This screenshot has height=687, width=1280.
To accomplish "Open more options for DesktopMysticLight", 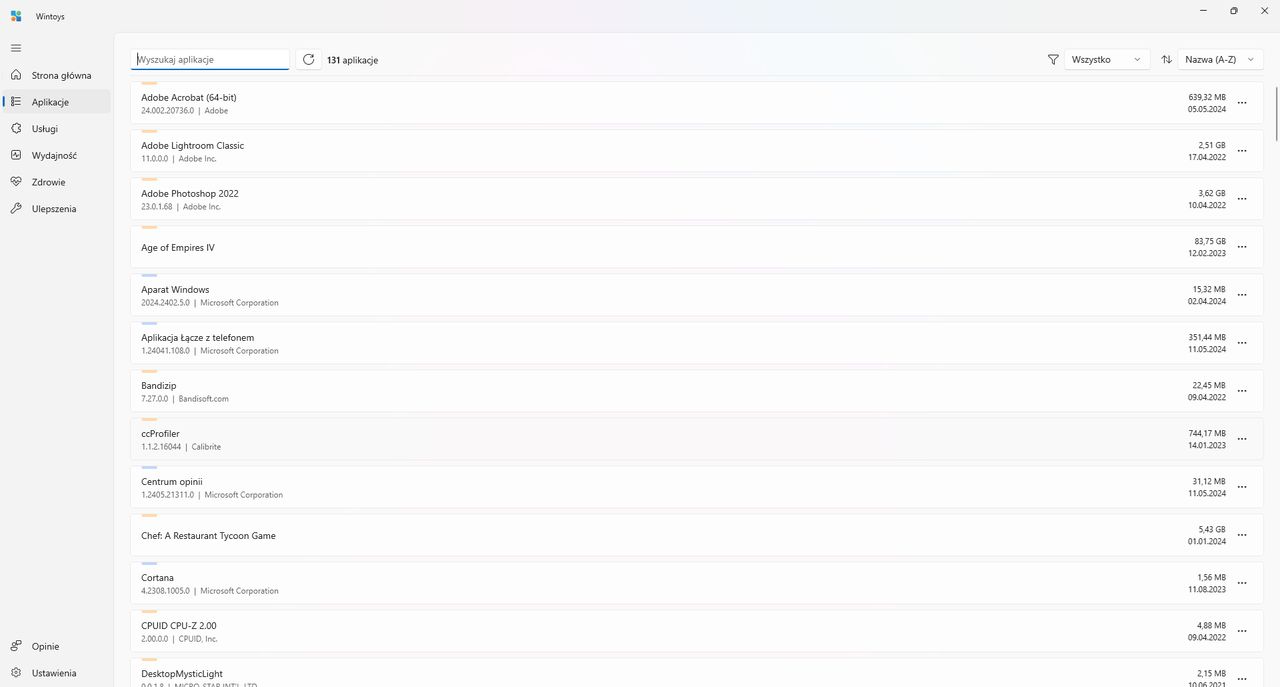I will pyautogui.click(x=1242, y=678).
